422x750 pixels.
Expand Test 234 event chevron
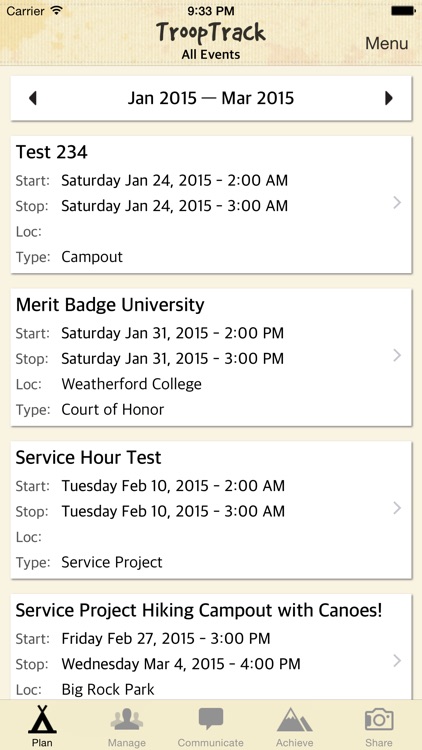point(397,203)
